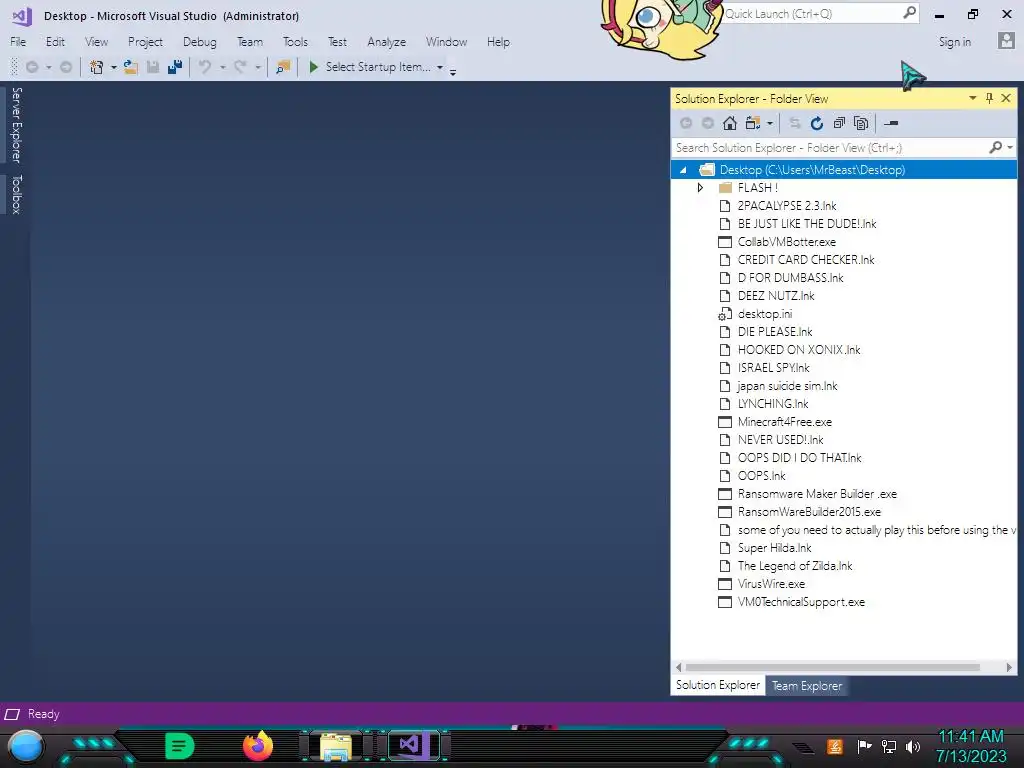Select Minecraft4Free.exe file

pos(784,422)
